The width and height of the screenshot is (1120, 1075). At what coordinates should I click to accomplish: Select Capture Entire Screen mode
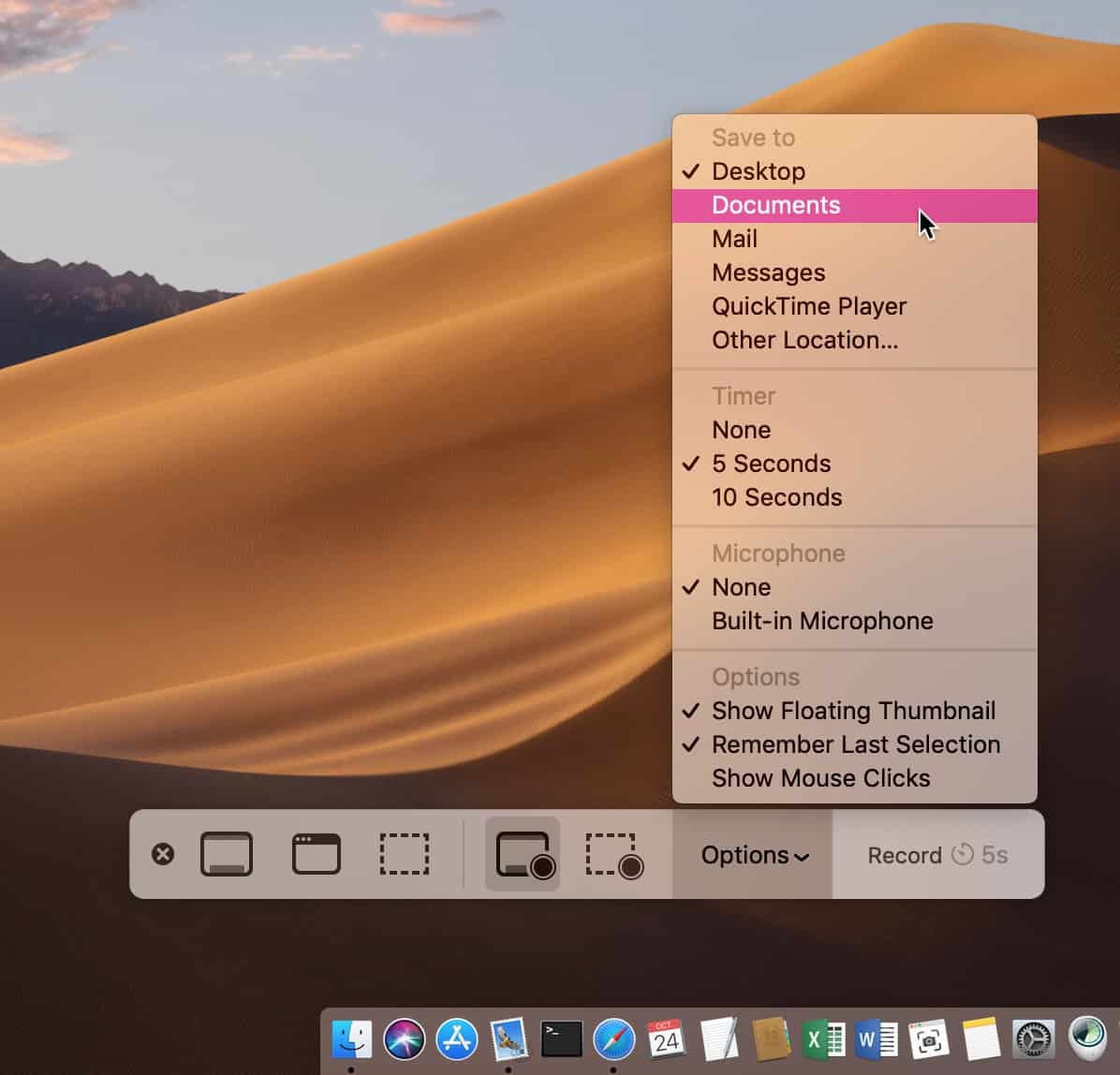(x=227, y=854)
